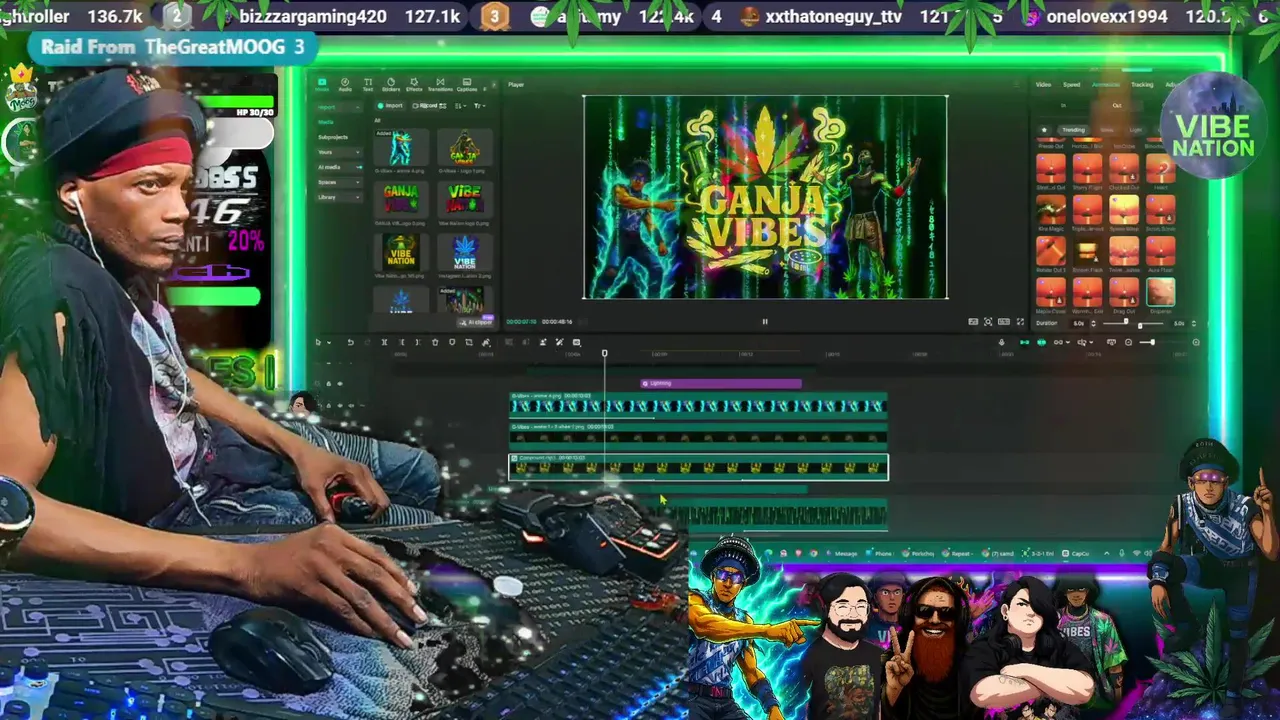
Task: Pause playback in the player
Action: (x=765, y=322)
